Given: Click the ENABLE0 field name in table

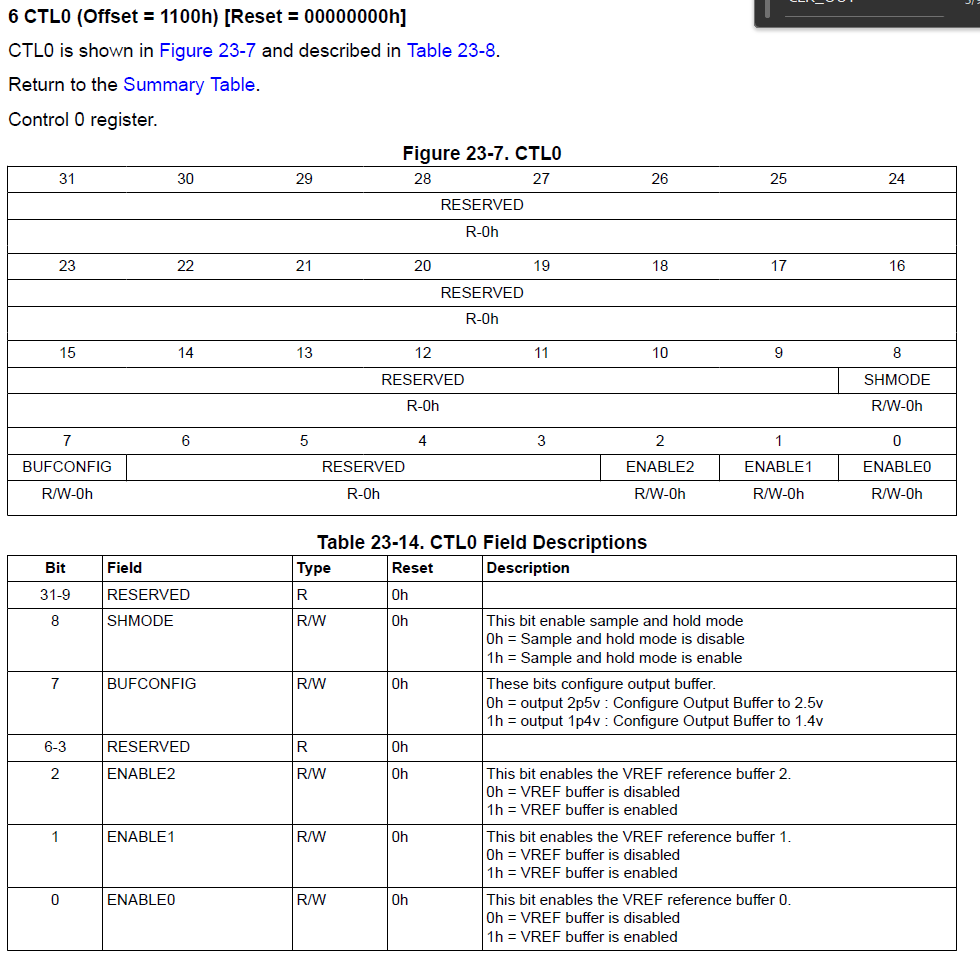Looking at the screenshot, I should click(141, 900).
